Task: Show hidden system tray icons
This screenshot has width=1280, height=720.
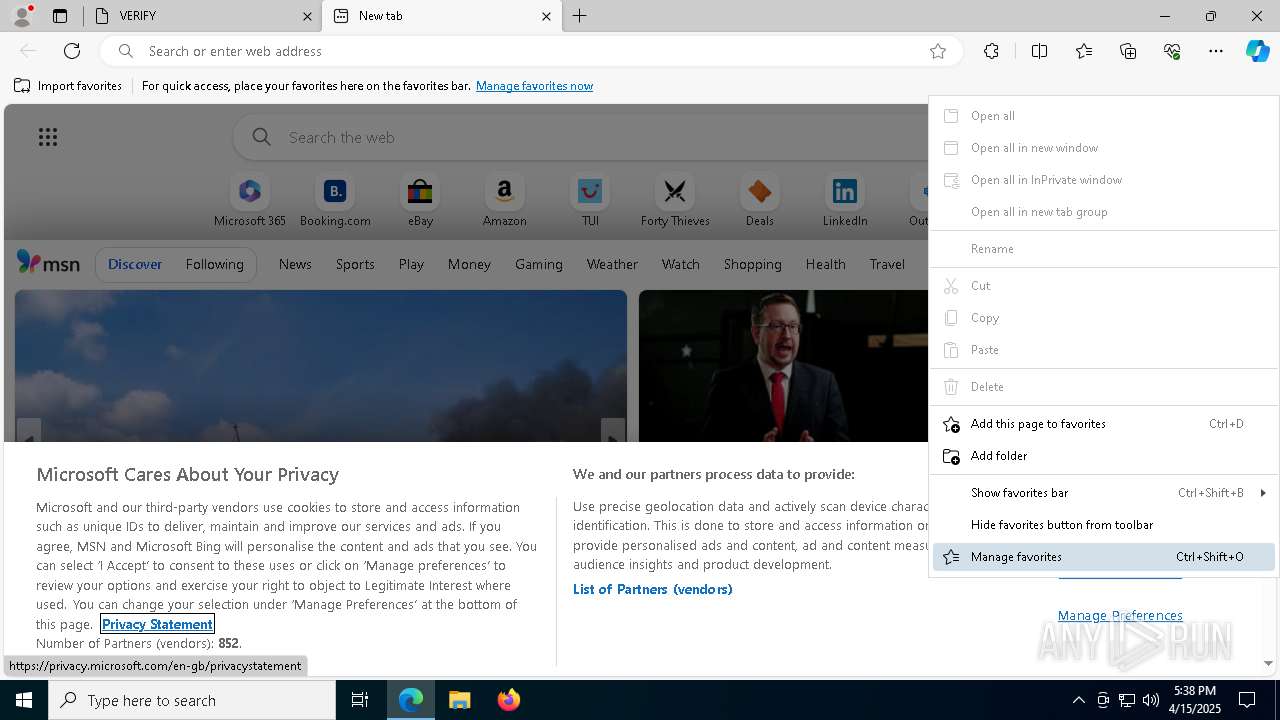Action: (1078, 700)
